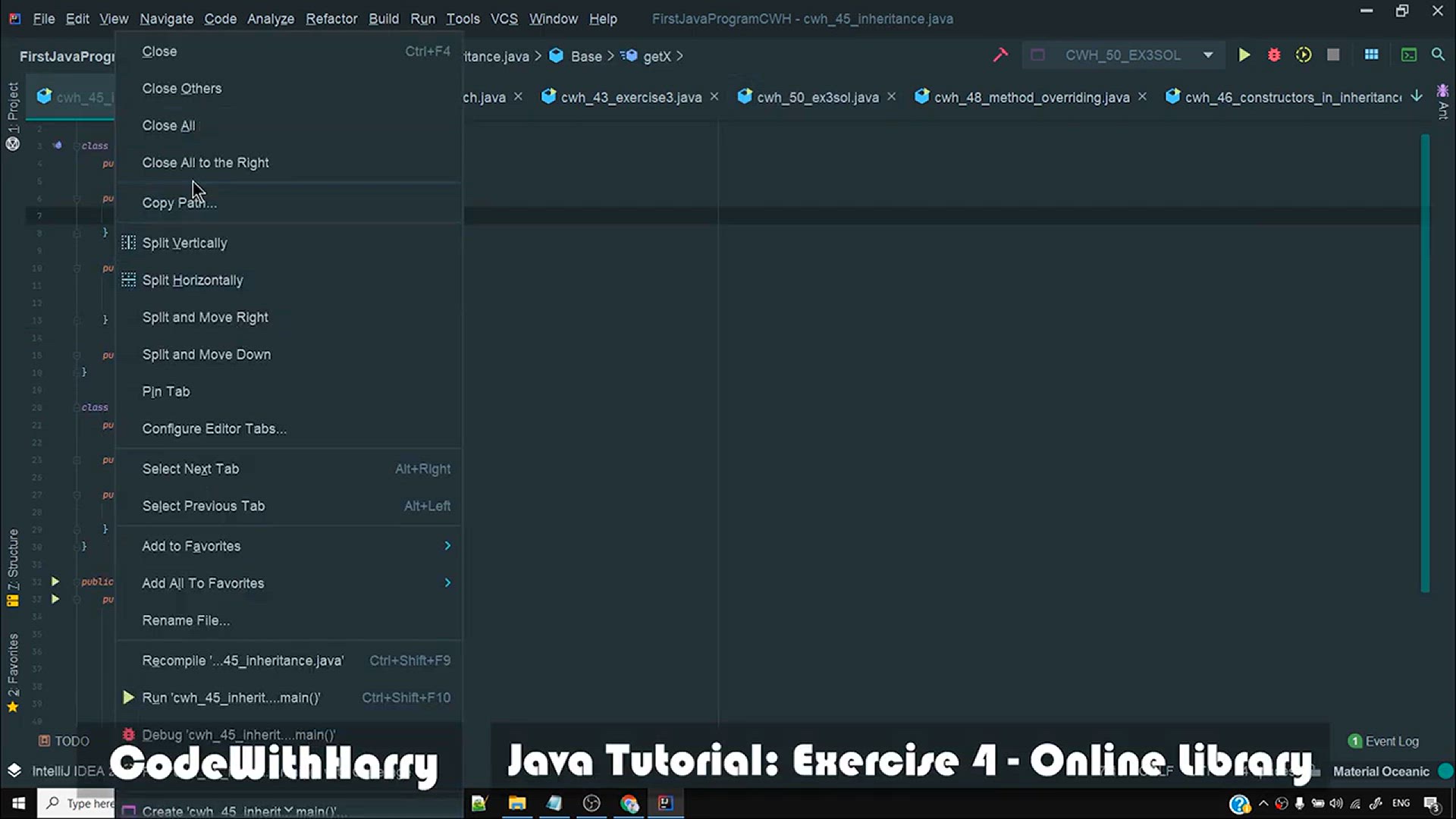Click getX in the breadcrumb bar

[x=657, y=56]
